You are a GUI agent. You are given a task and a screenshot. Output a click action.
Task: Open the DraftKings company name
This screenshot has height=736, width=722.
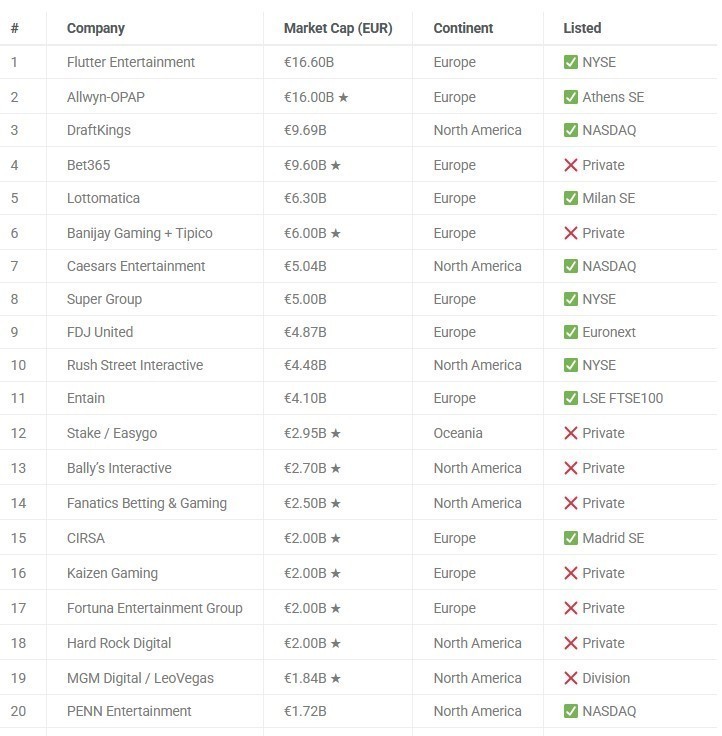pos(99,130)
